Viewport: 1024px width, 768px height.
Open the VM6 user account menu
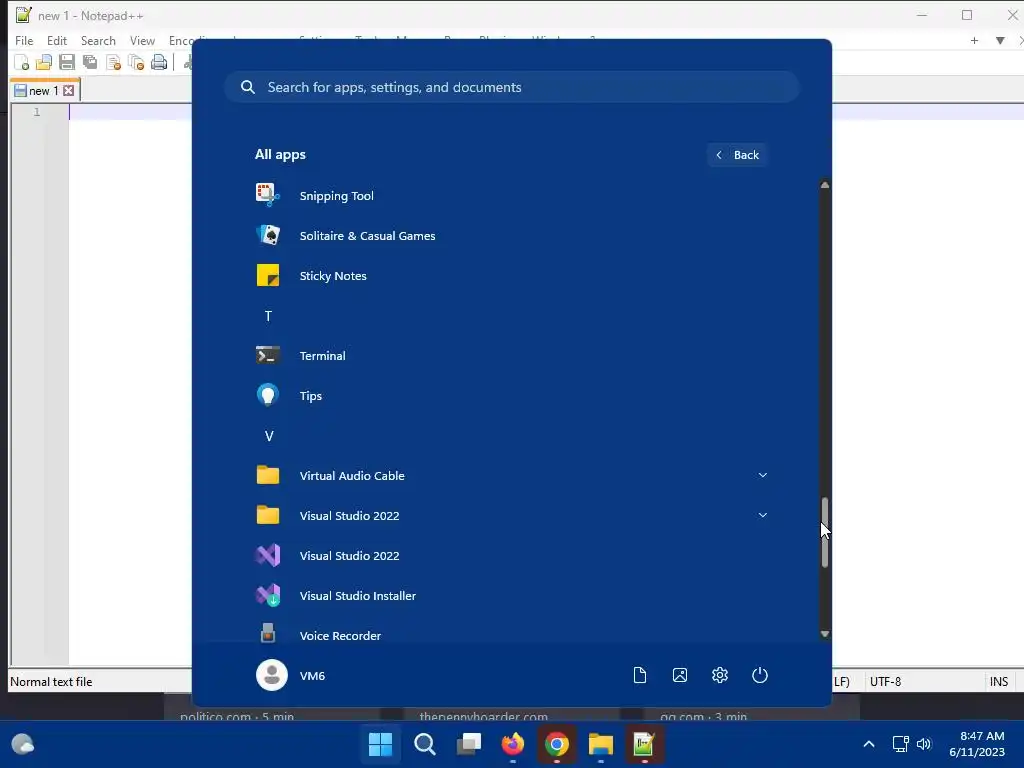point(291,675)
